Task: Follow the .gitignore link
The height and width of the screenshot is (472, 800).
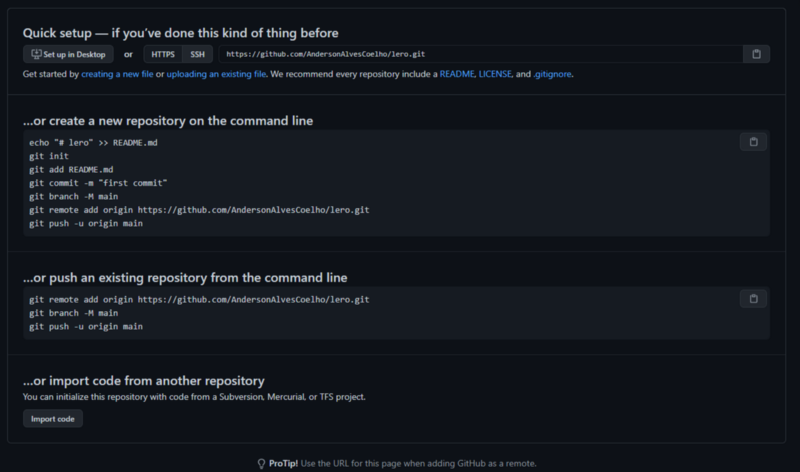Action: [x=553, y=74]
